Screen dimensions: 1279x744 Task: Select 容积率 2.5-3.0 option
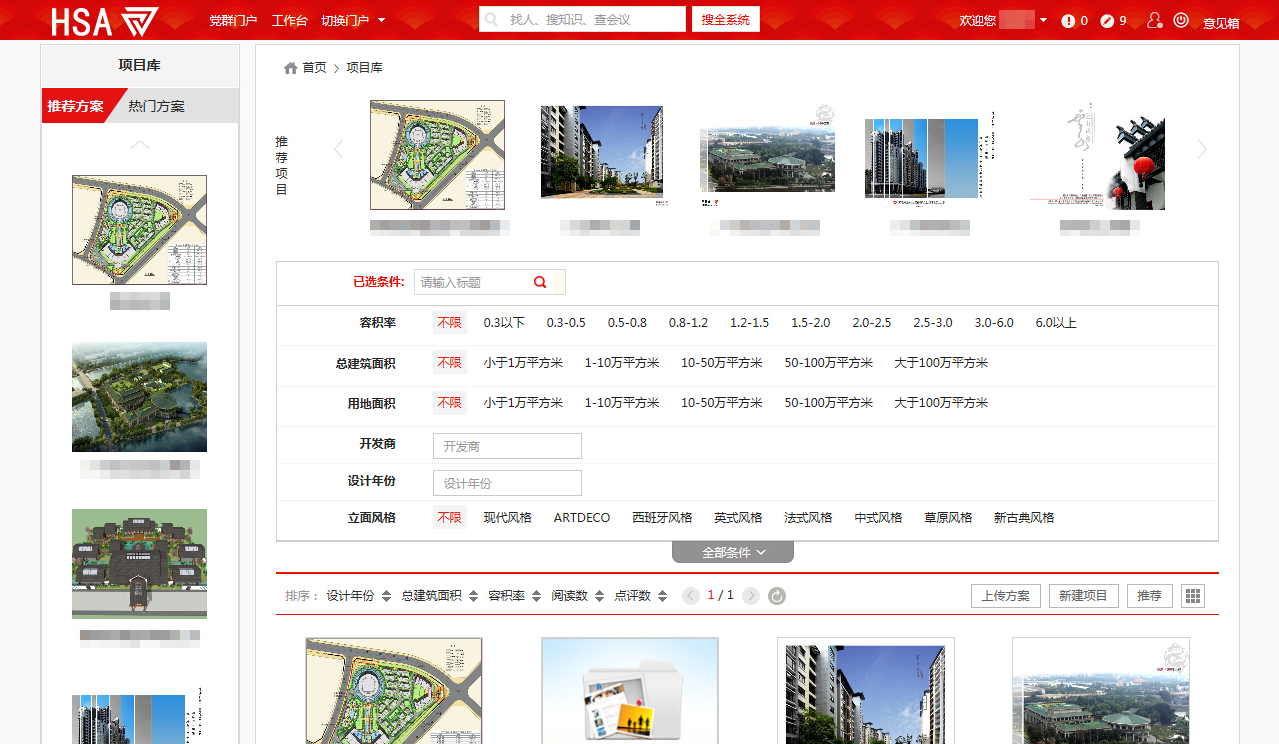932,323
